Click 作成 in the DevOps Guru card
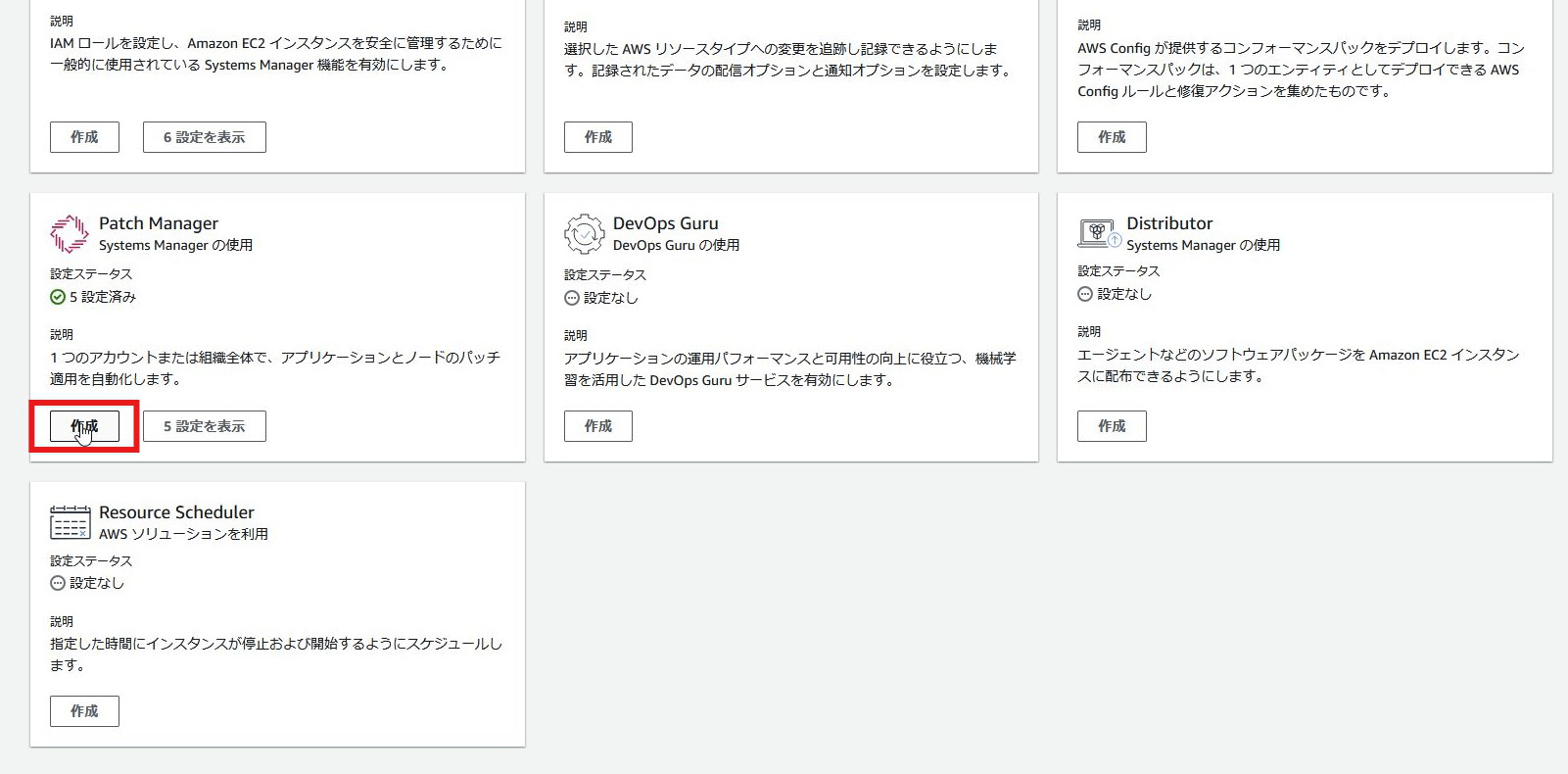This screenshot has width=1568, height=774. (x=598, y=426)
